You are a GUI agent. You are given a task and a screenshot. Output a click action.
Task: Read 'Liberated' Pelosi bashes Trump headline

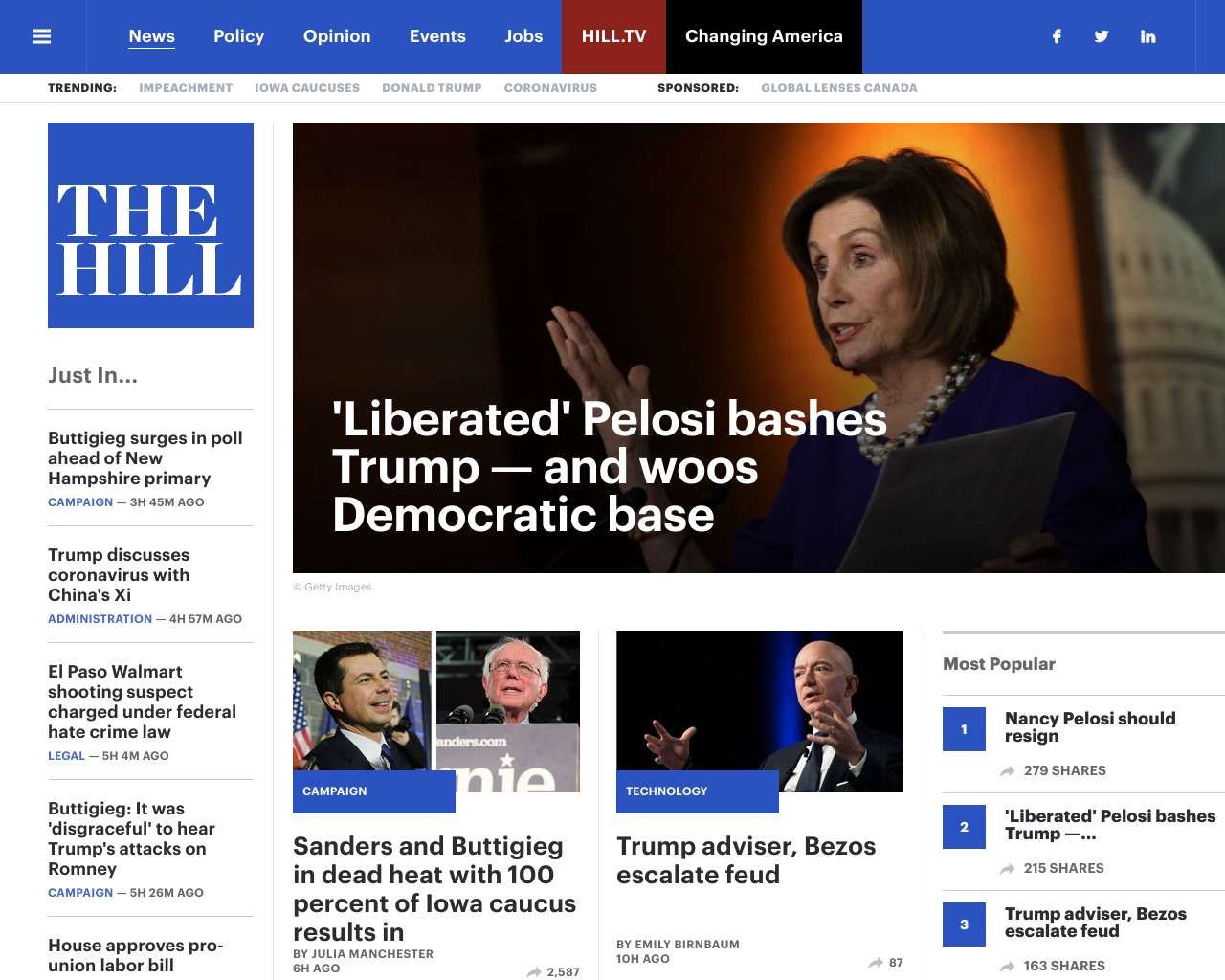609,467
